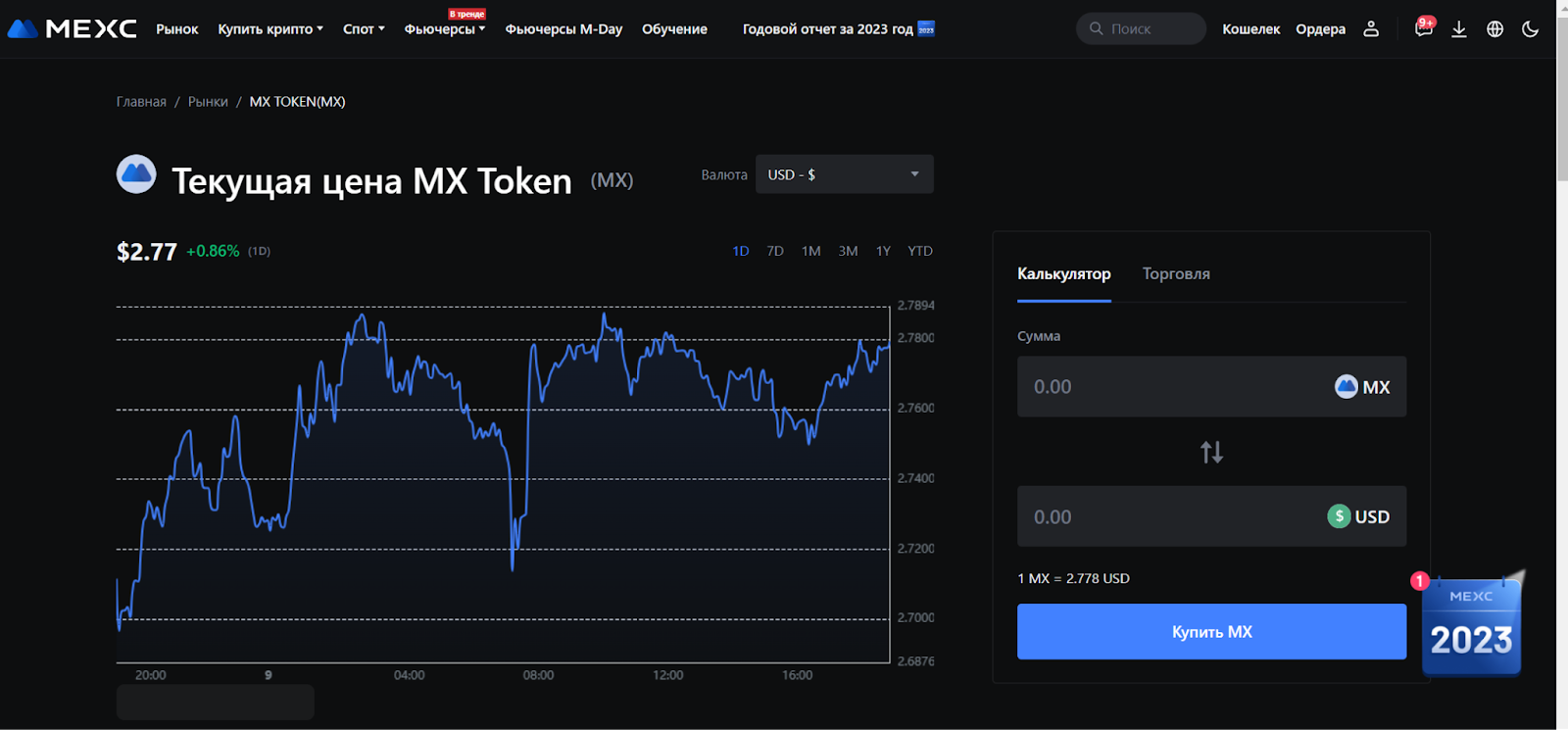The height and width of the screenshot is (730, 1568).
Task: Open the user profile icon
Action: pyautogui.click(x=1371, y=28)
